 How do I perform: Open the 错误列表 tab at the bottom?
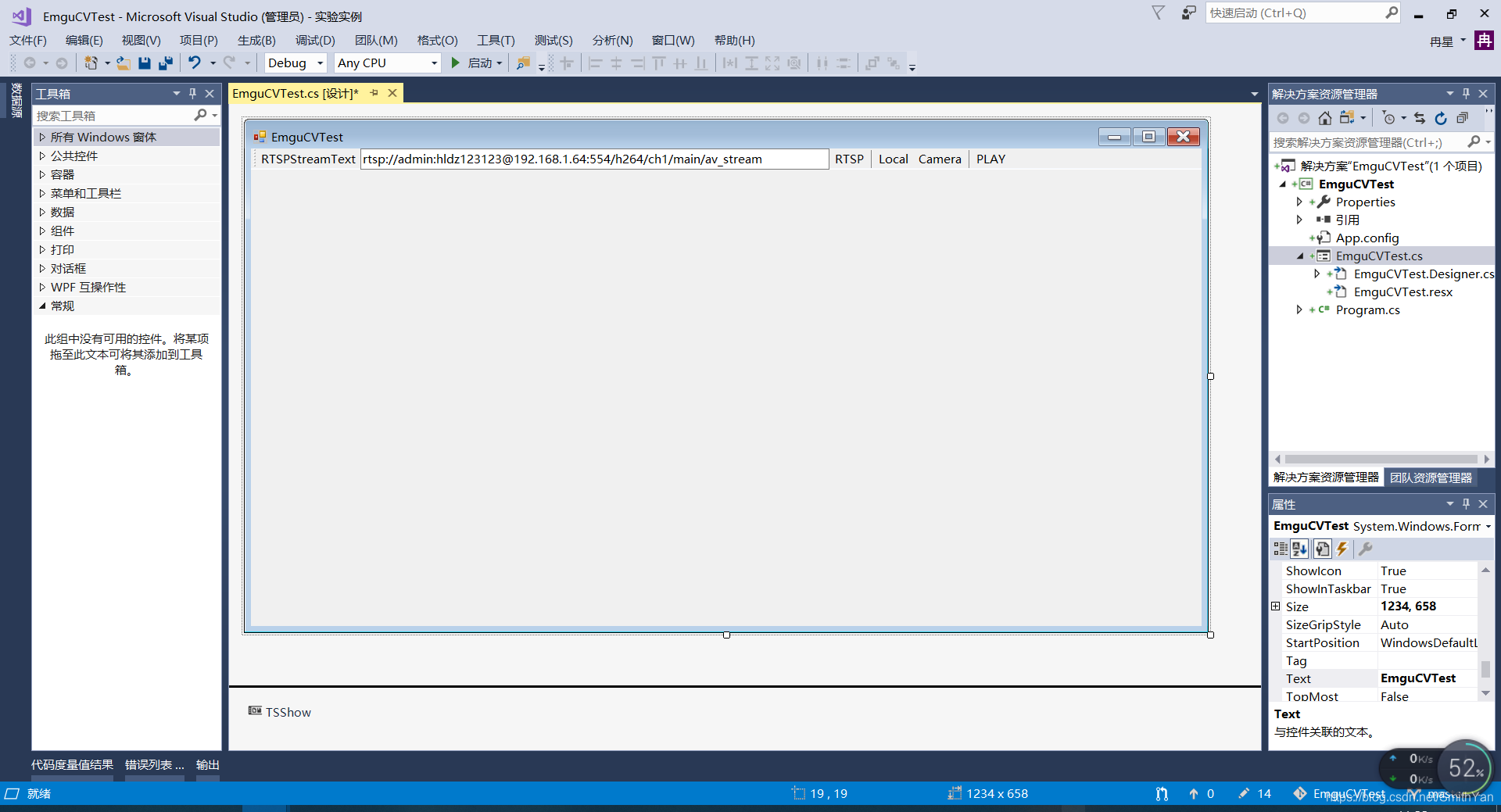155,764
